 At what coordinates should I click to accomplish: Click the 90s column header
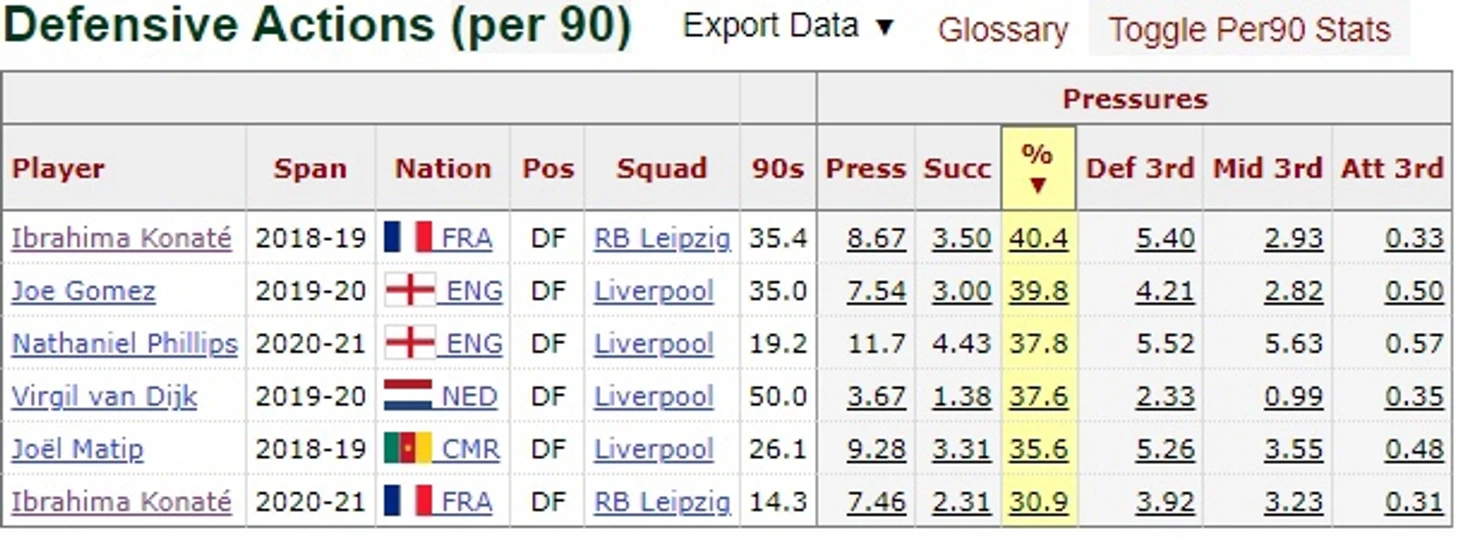coord(778,168)
